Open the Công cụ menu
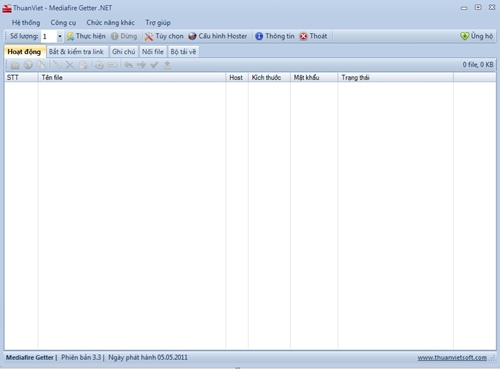This screenshot has width=500, height=369. pos(63,23)
